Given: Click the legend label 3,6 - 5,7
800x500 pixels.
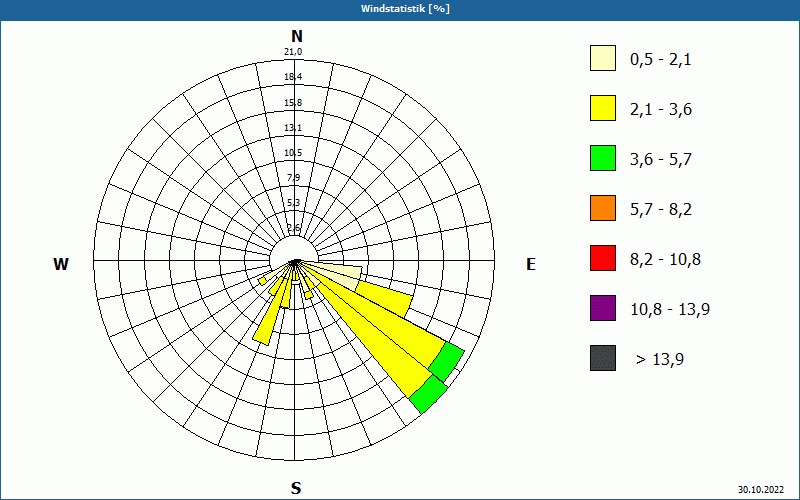Looking at the screenshot, I should coord(661,160).
